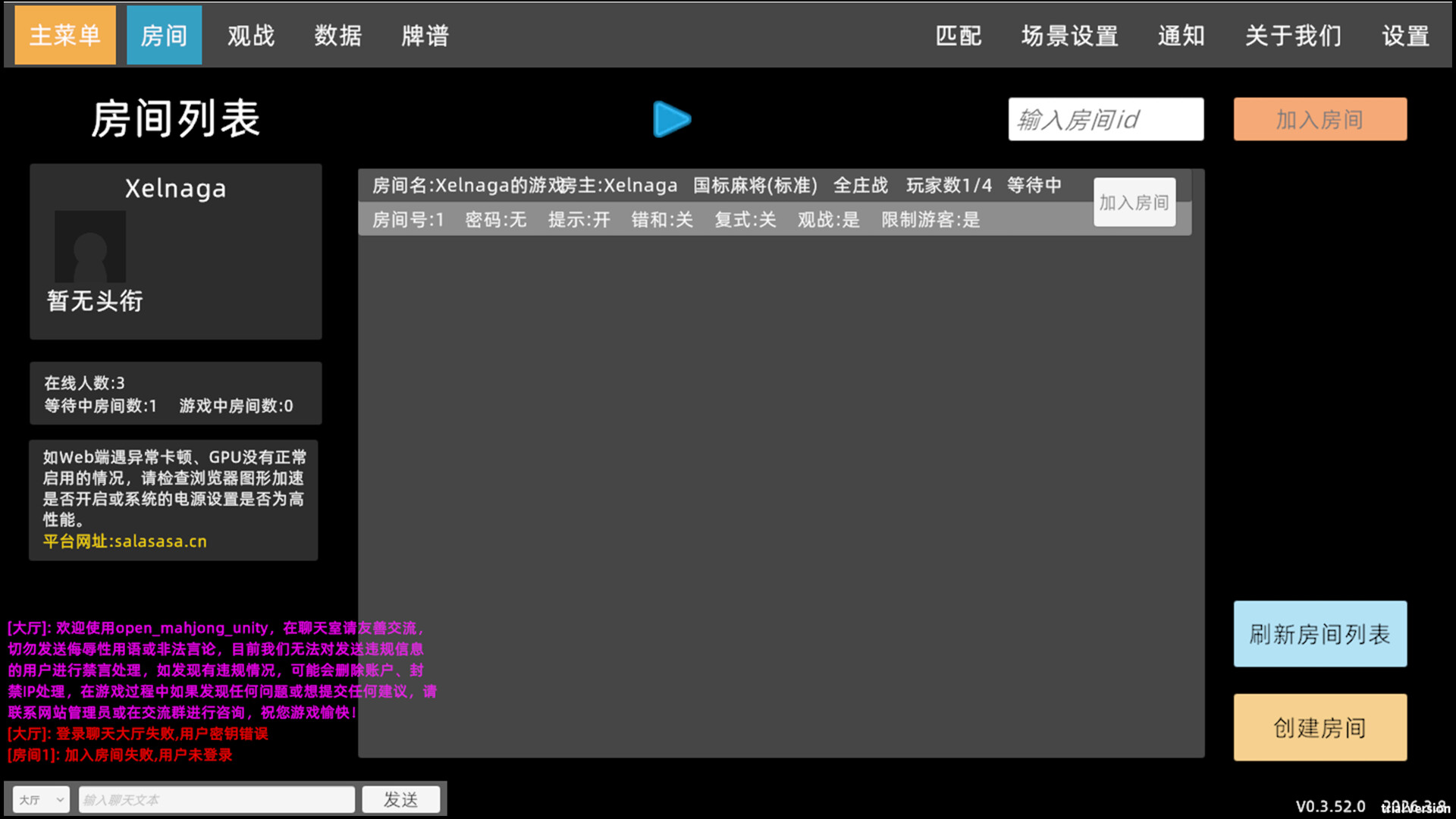Click the 创建房间 create room button
Viewport: 1456px width, 819px height.
[1319, 727]
